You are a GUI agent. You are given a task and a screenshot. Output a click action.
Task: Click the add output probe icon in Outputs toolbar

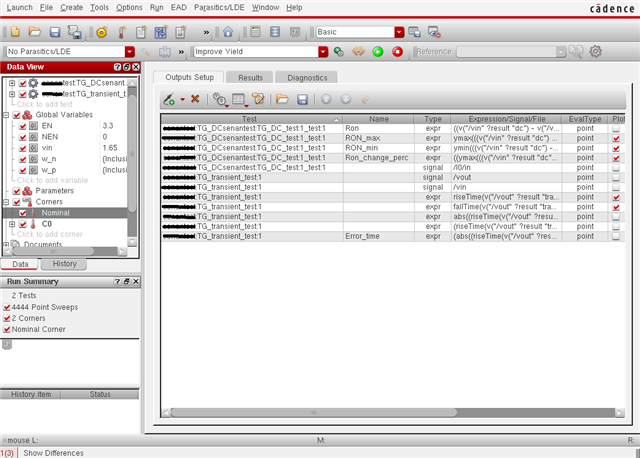pyautogui.click(x=169, y=99)
